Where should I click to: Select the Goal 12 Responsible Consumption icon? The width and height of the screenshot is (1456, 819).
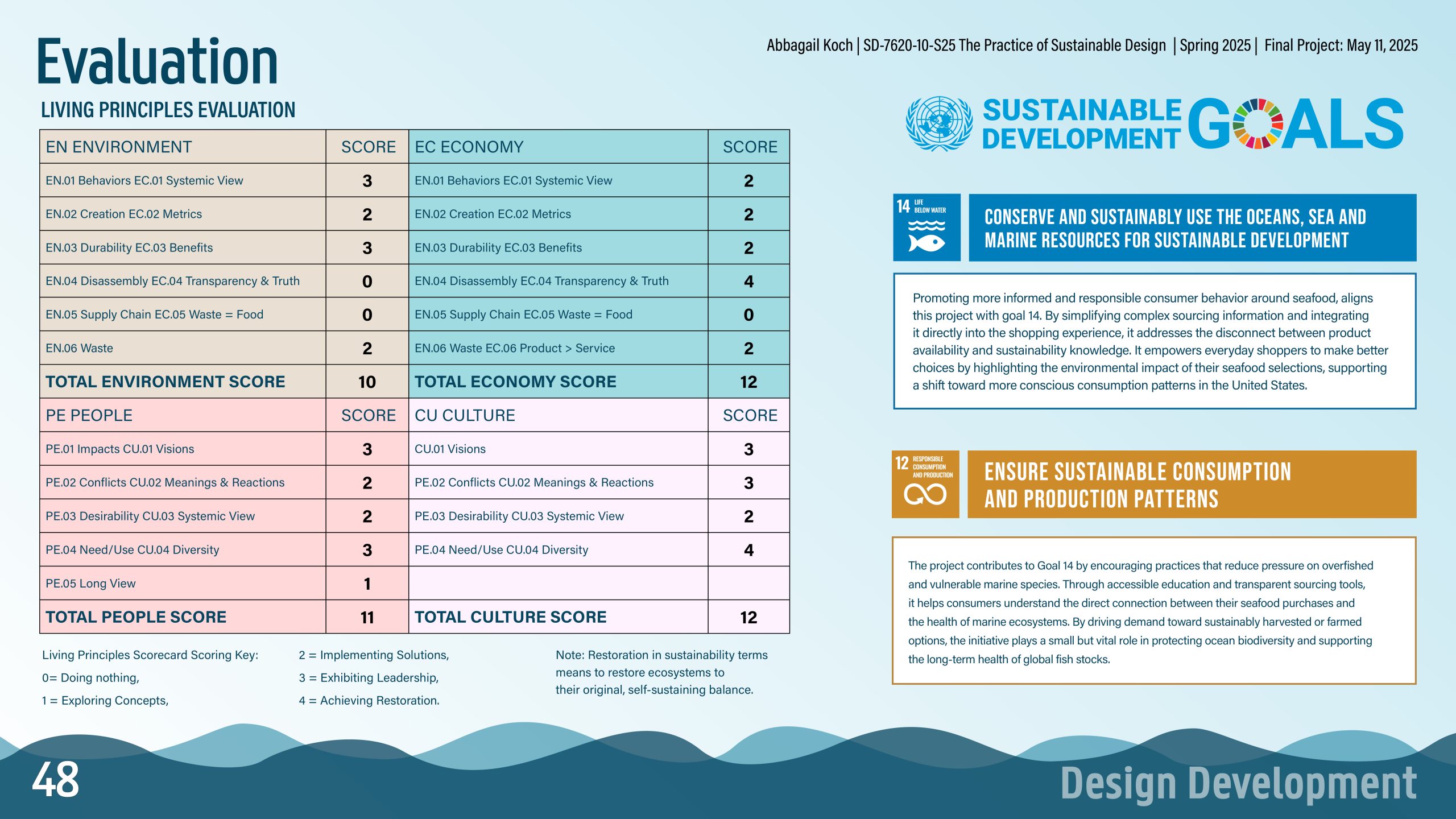click(x=925, y=484)
